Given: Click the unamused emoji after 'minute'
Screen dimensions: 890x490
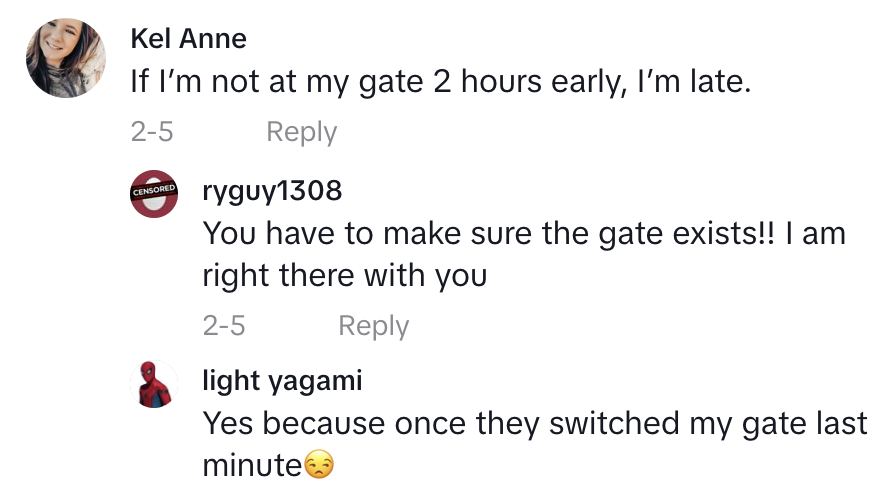Looking at the screenshot, I should 319,465.
